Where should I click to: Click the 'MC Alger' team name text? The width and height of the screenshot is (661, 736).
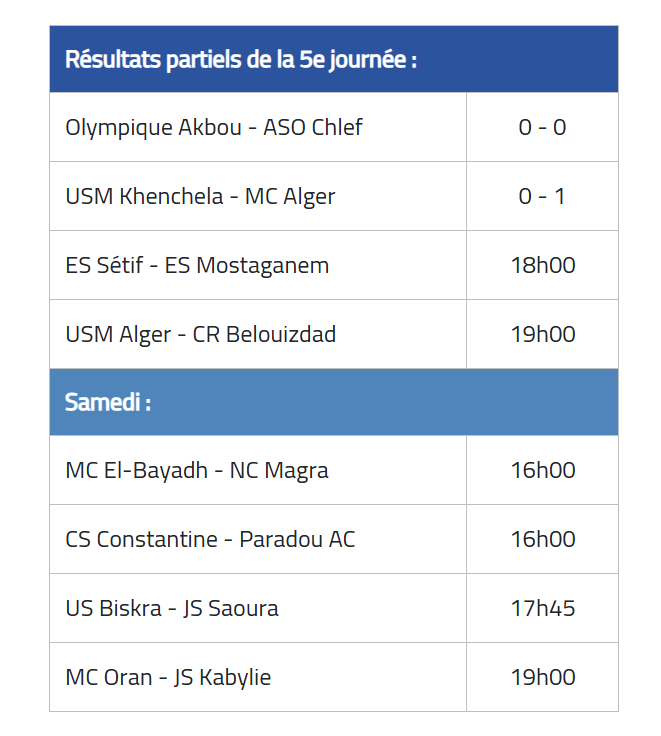(x=290, y=197)
